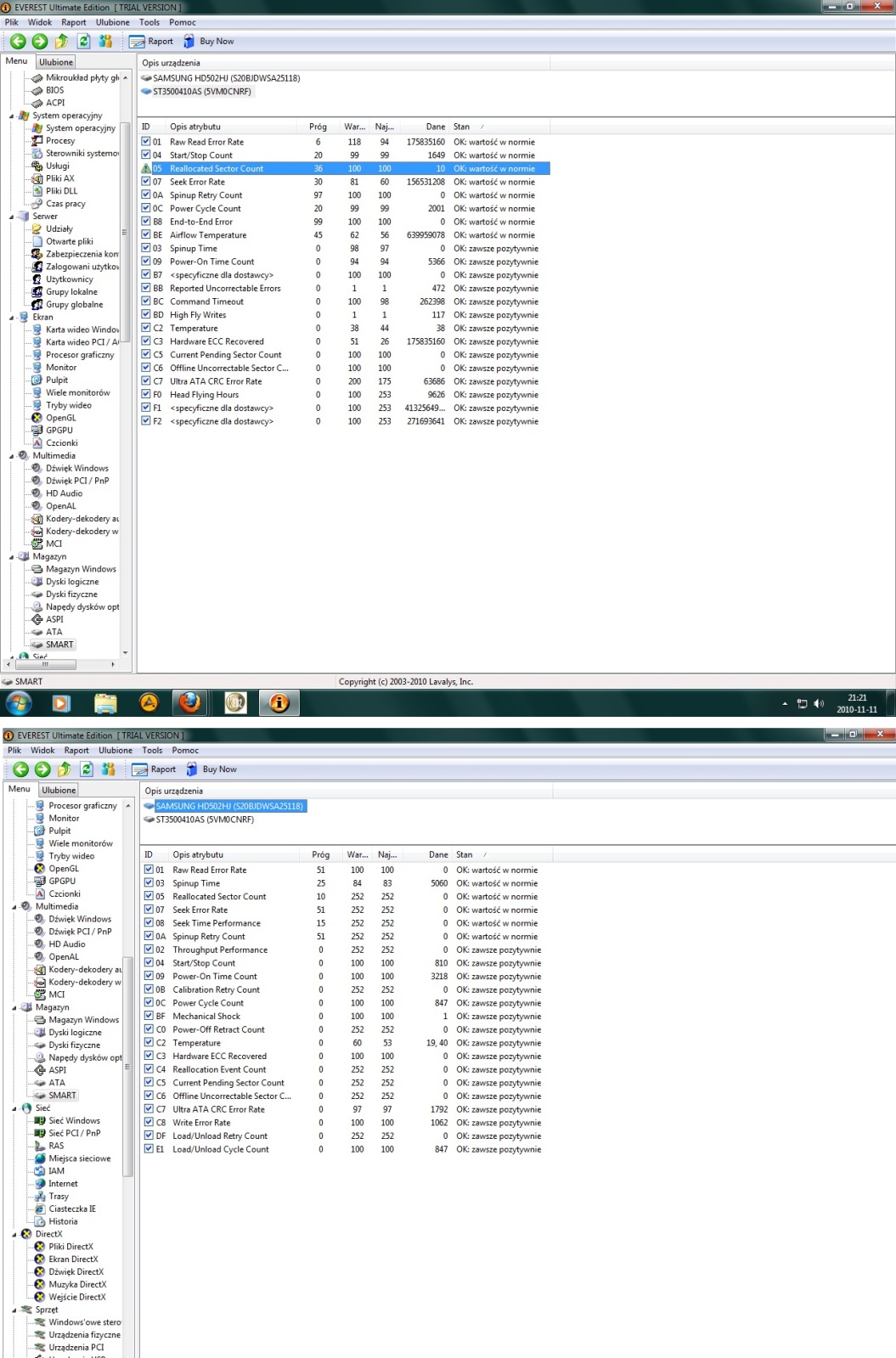Switch to Ulubione tab in lower window

(x=59, y=790)
